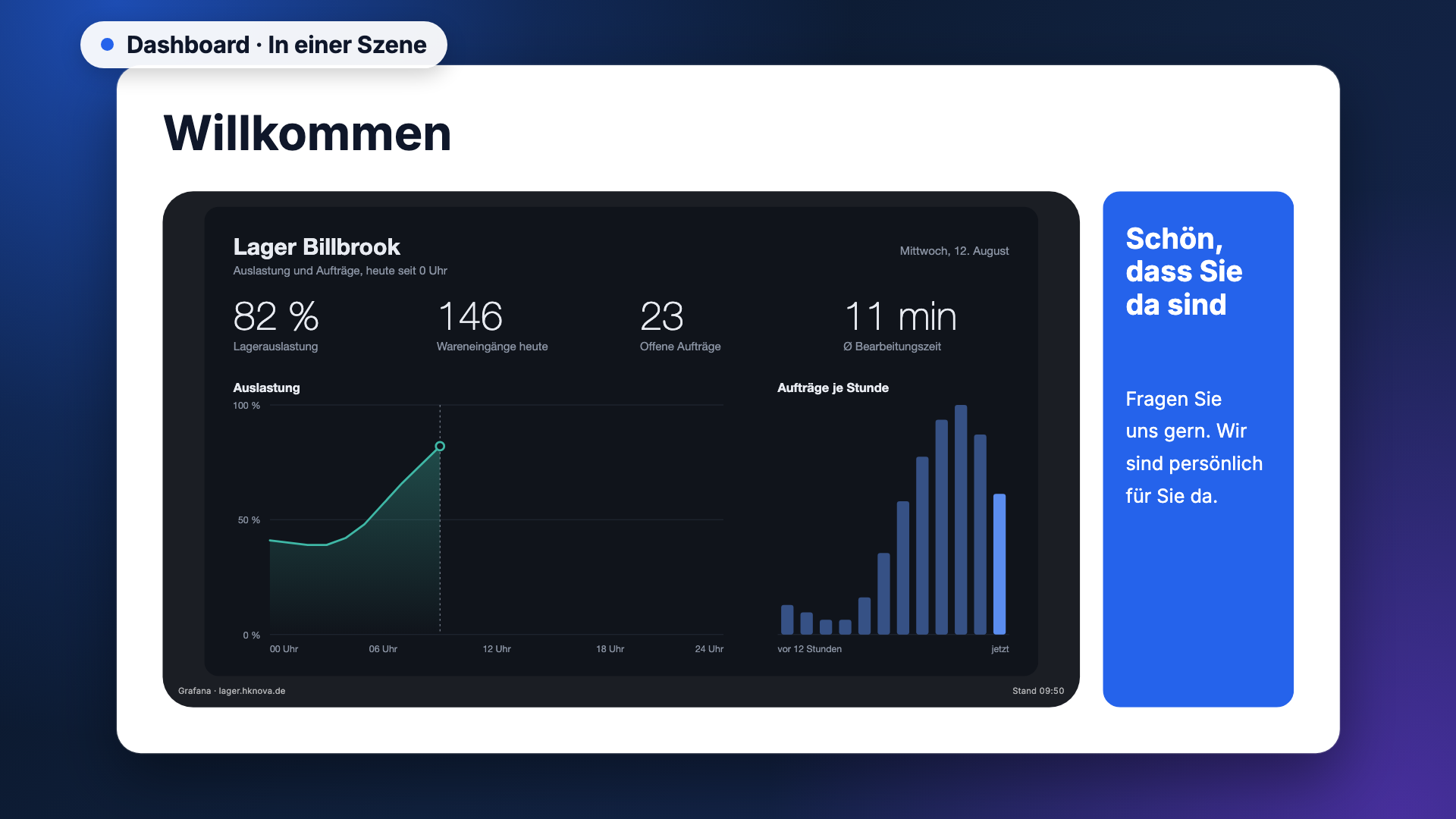1456x819 pixels.
Task: Click the '23' Offene Aufträge value
Action: [662, 316]
